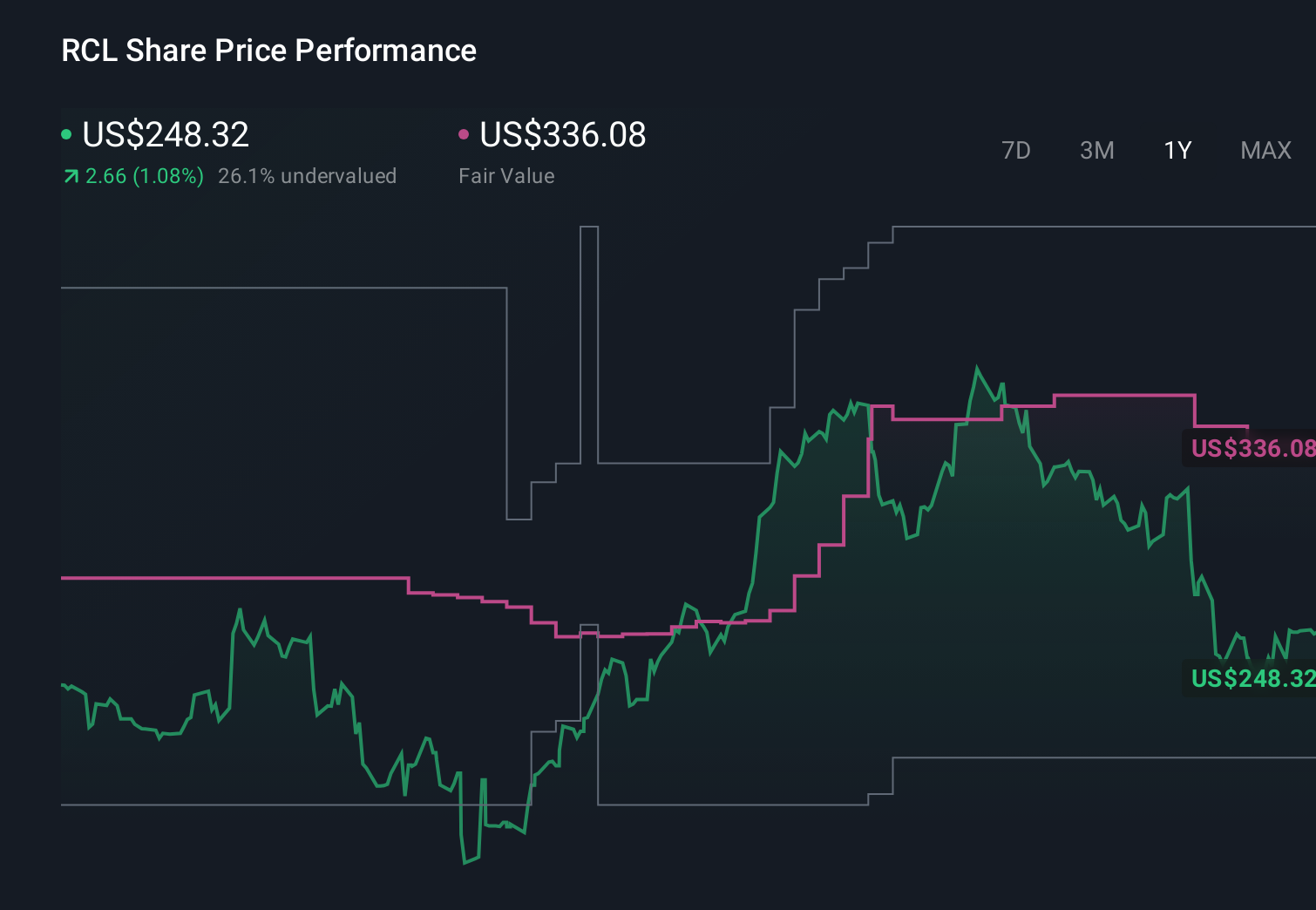Select the 7D time range
Image resolution: width=1316 pixels, height=910 pixels.
pos(1015,151)
